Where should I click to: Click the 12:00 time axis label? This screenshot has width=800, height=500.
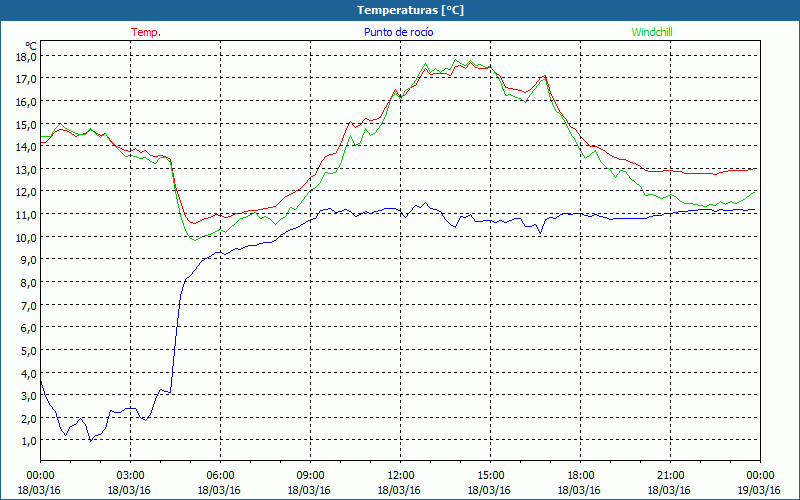400,475
